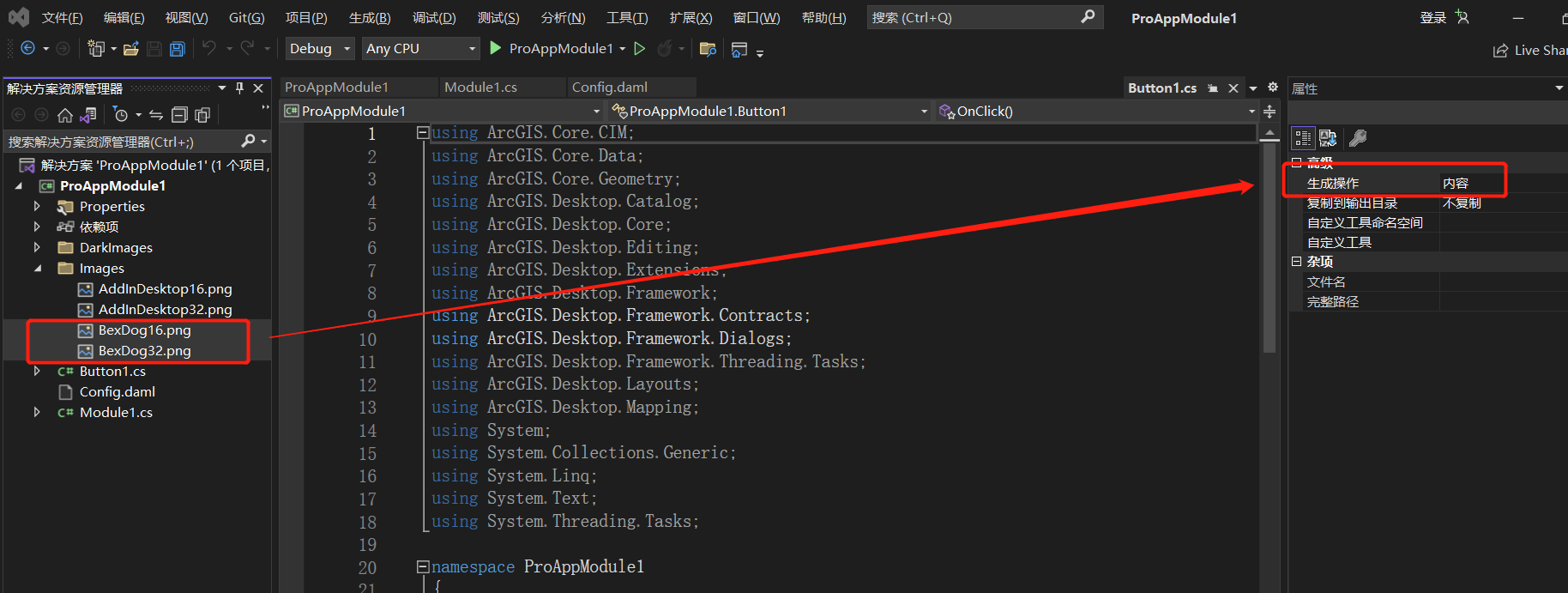The width and height of the screenshot is (1568, 593).
Task: Expand the Properties folder node
Action: click(37, 206)
